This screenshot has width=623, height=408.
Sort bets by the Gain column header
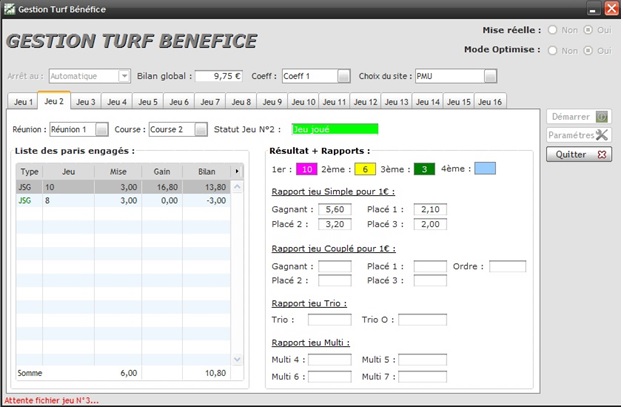[161, 172]
